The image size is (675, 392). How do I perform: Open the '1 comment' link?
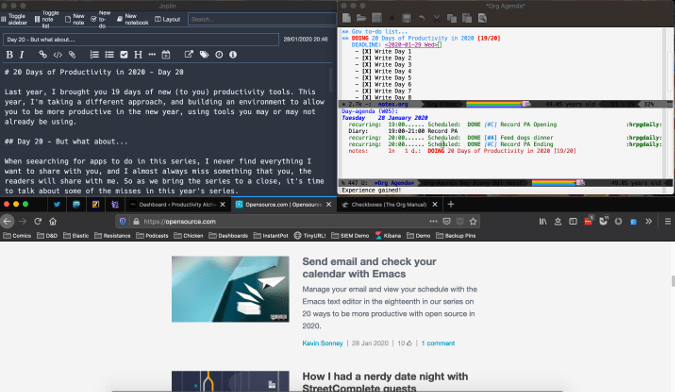(x=438, y=343)
